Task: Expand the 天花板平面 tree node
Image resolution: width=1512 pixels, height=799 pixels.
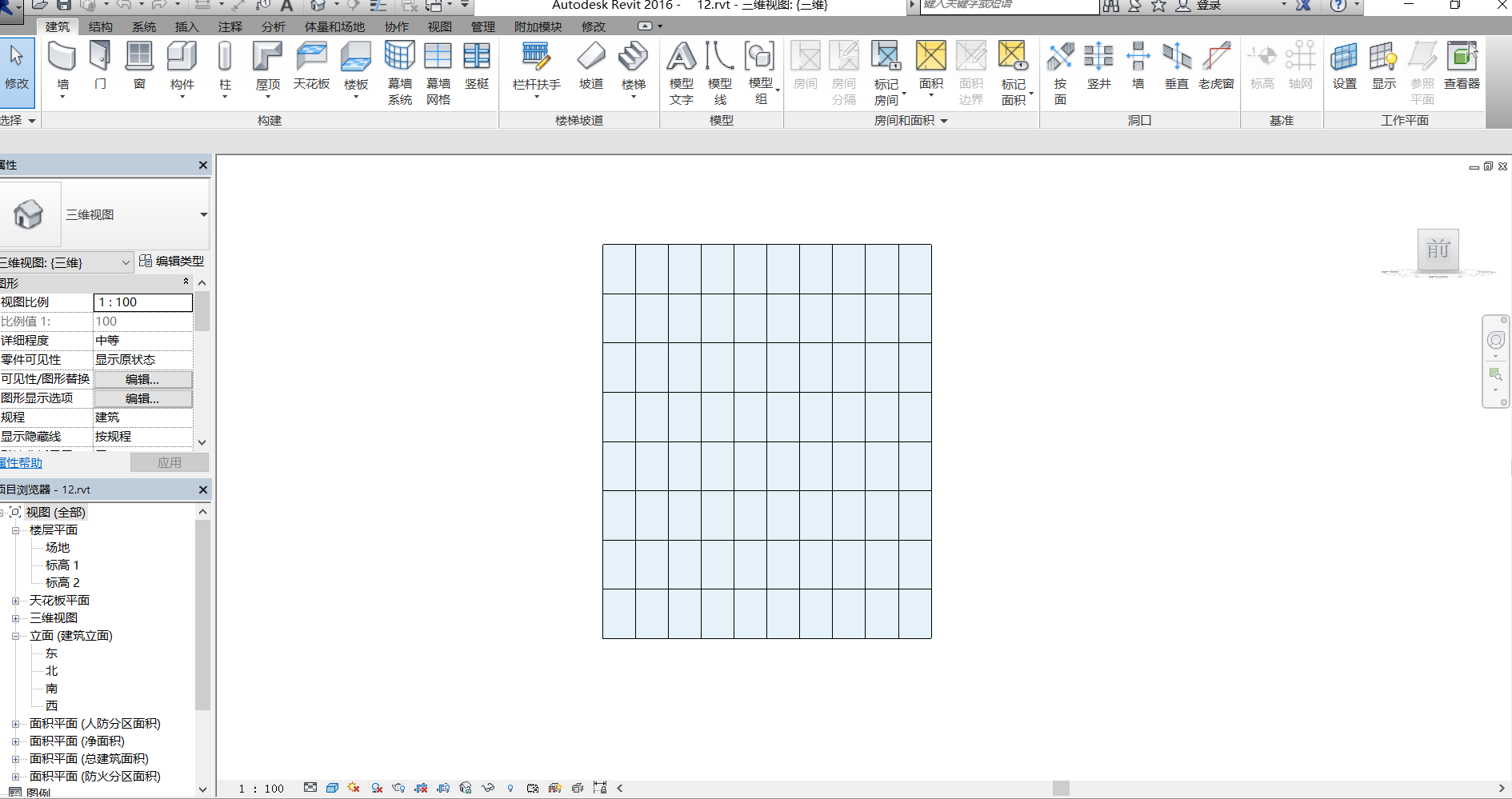Action: tap(15, 601)
